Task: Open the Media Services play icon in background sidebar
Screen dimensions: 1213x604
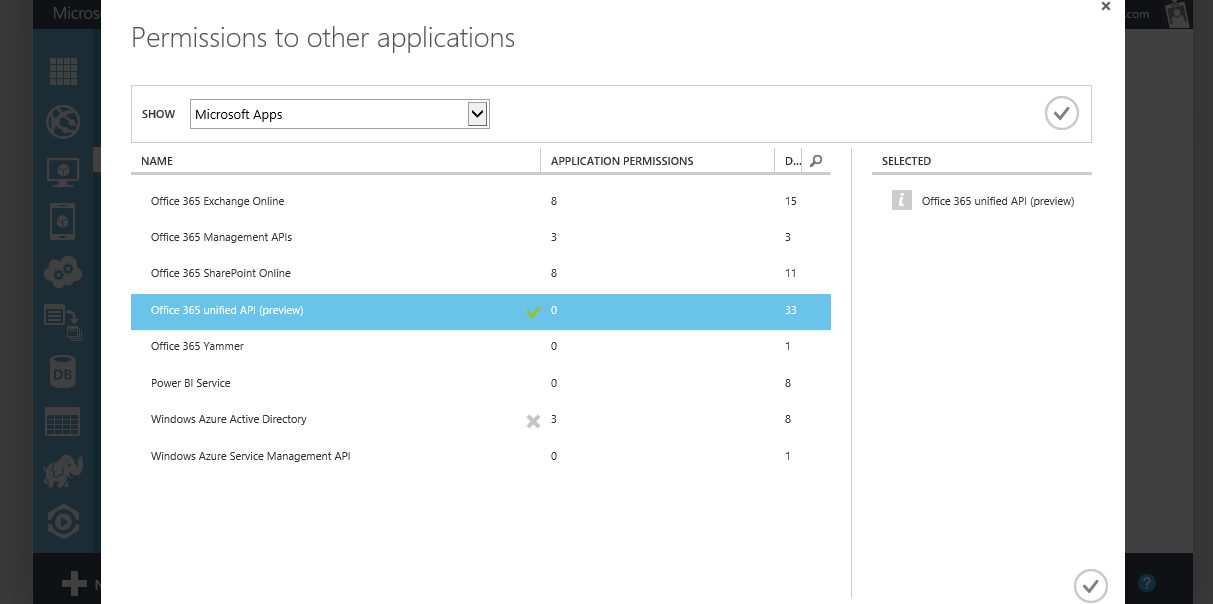Action: (x=64, y=521)
